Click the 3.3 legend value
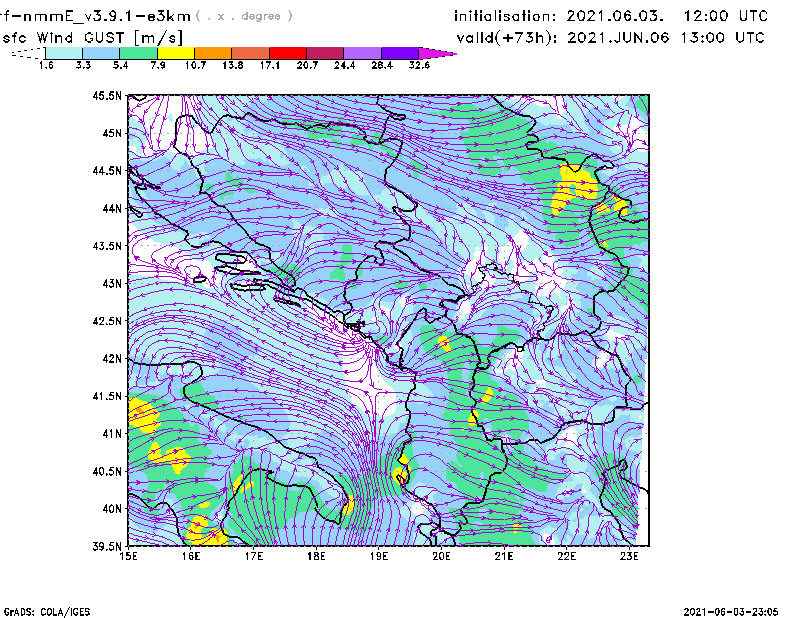800x618 pixels. 83,65
